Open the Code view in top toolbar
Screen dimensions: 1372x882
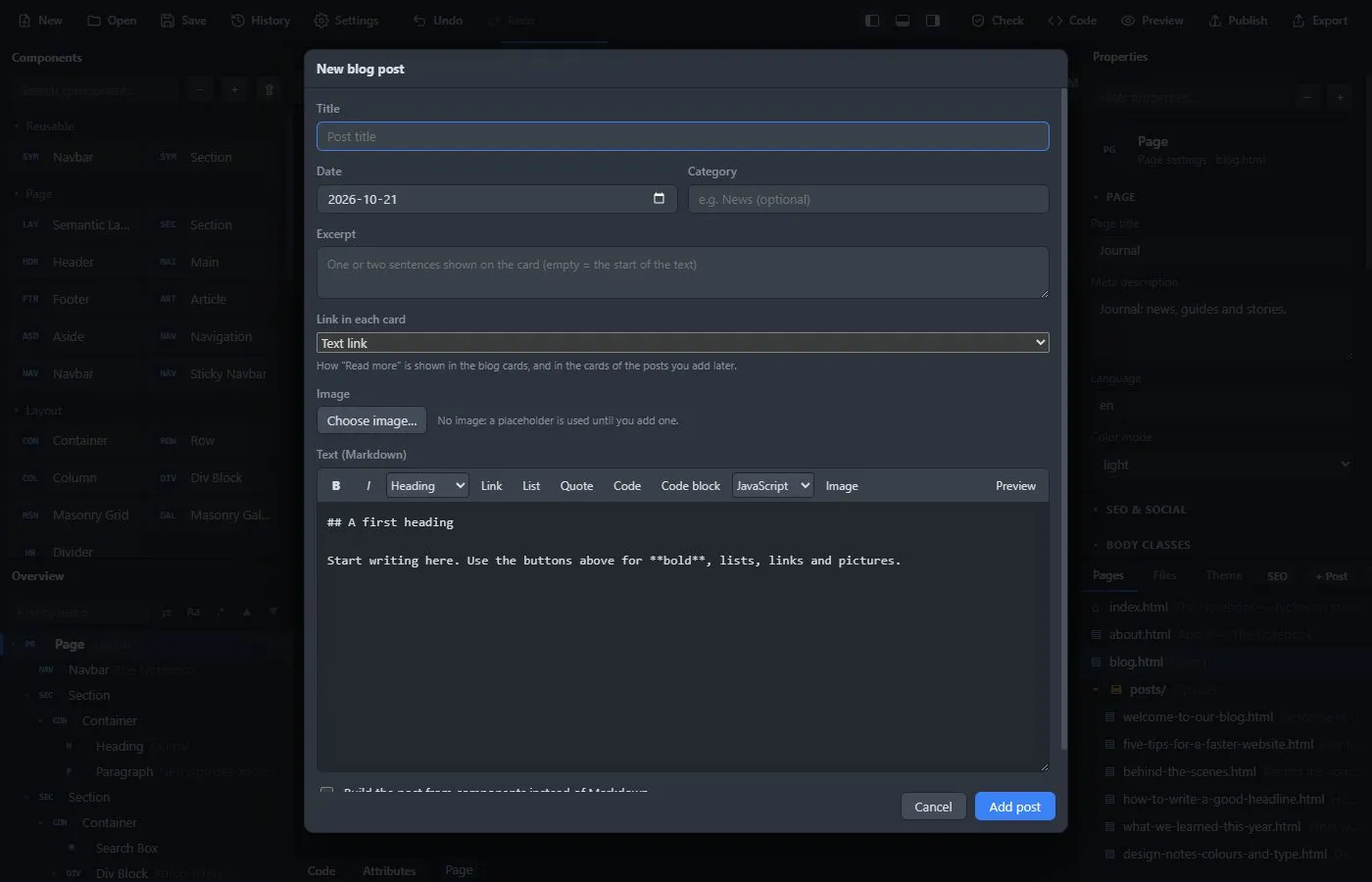click(x=1072, y=21)
